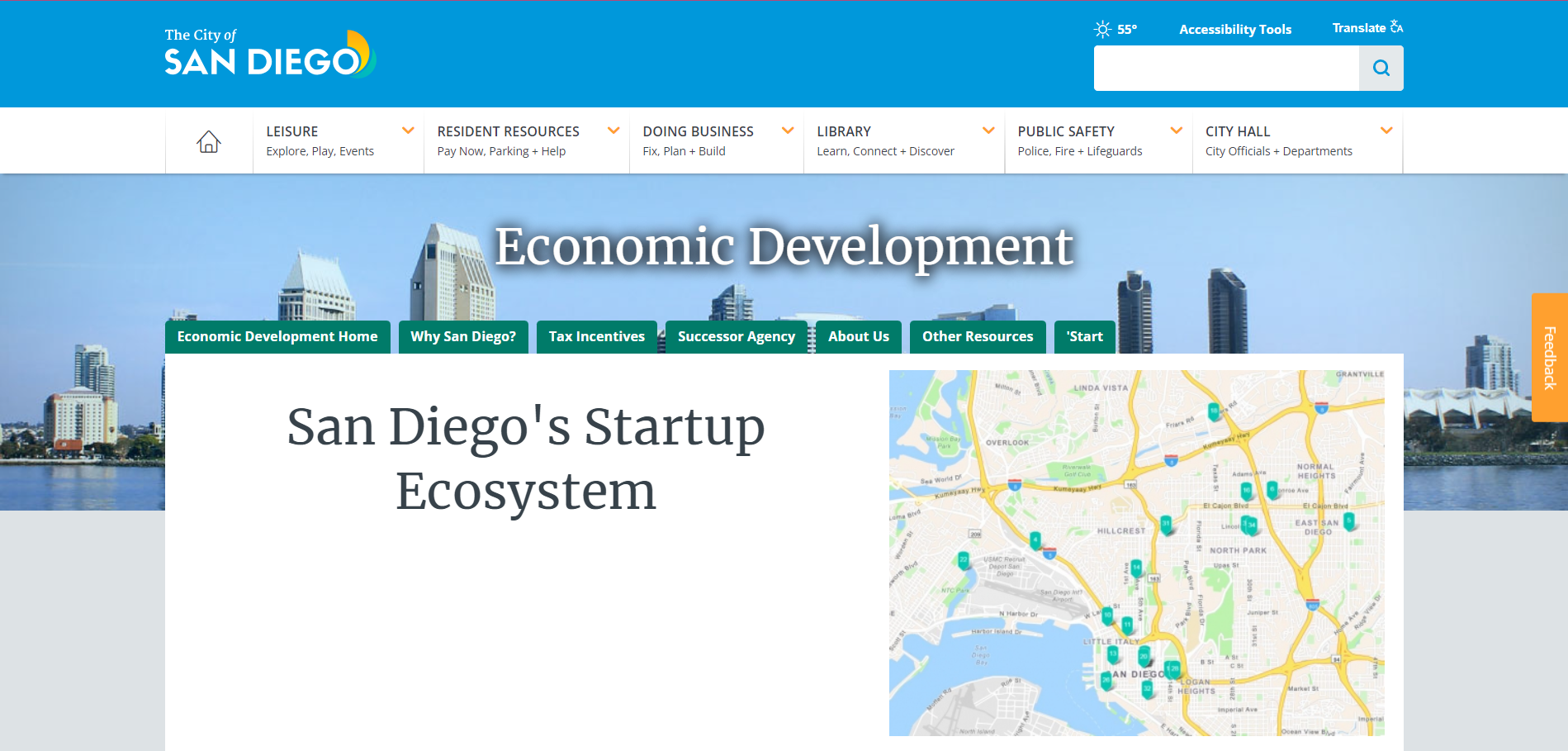Click the home icon in navigation bar
Screen dimensions: 1568x751
click(209, 141)
